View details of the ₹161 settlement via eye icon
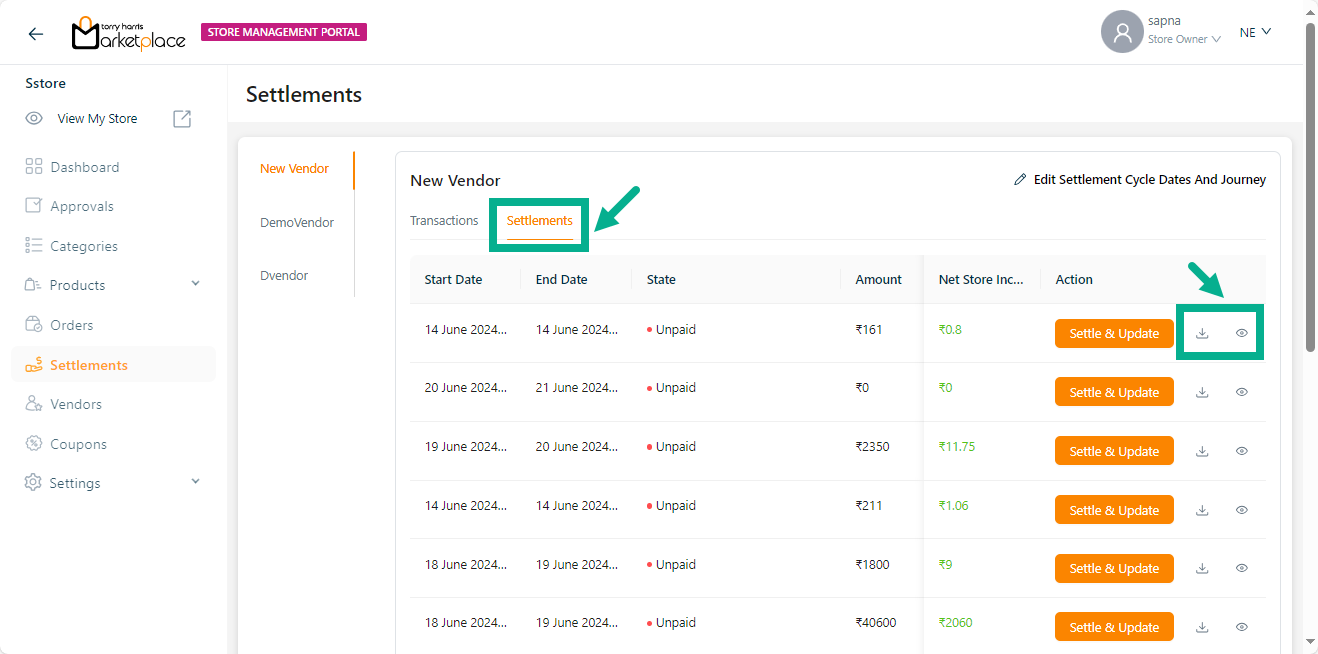 (1241, 334)
